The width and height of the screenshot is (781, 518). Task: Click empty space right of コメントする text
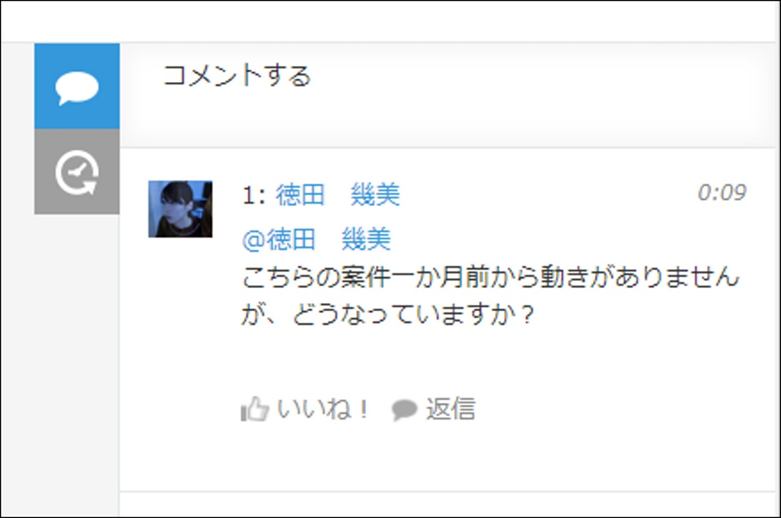(538, 77)
